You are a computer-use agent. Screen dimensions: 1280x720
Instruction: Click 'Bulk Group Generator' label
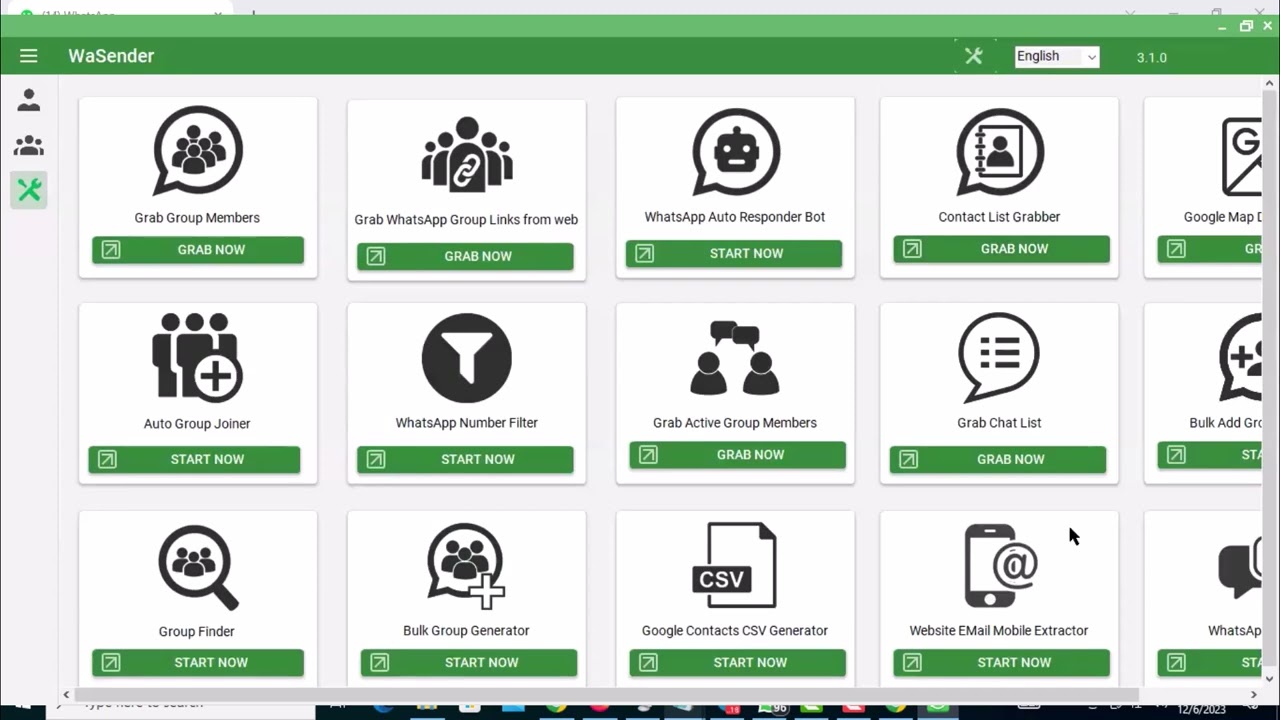(x=466, y=631)
